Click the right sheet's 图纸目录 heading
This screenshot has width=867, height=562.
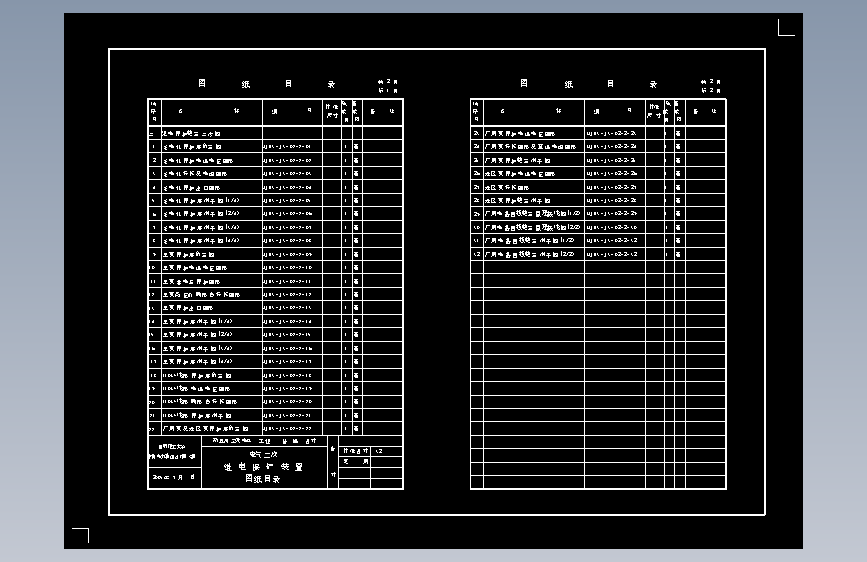589,84
